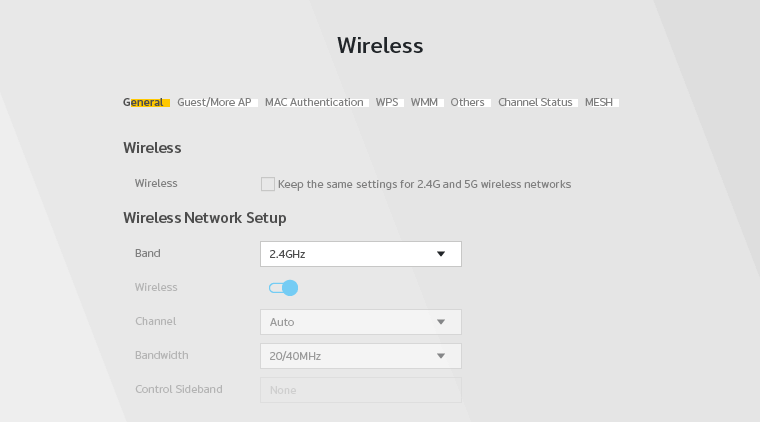760x422 pixels.
Task: Expand the Channel dropdown set to Auto
Action: 360,322
